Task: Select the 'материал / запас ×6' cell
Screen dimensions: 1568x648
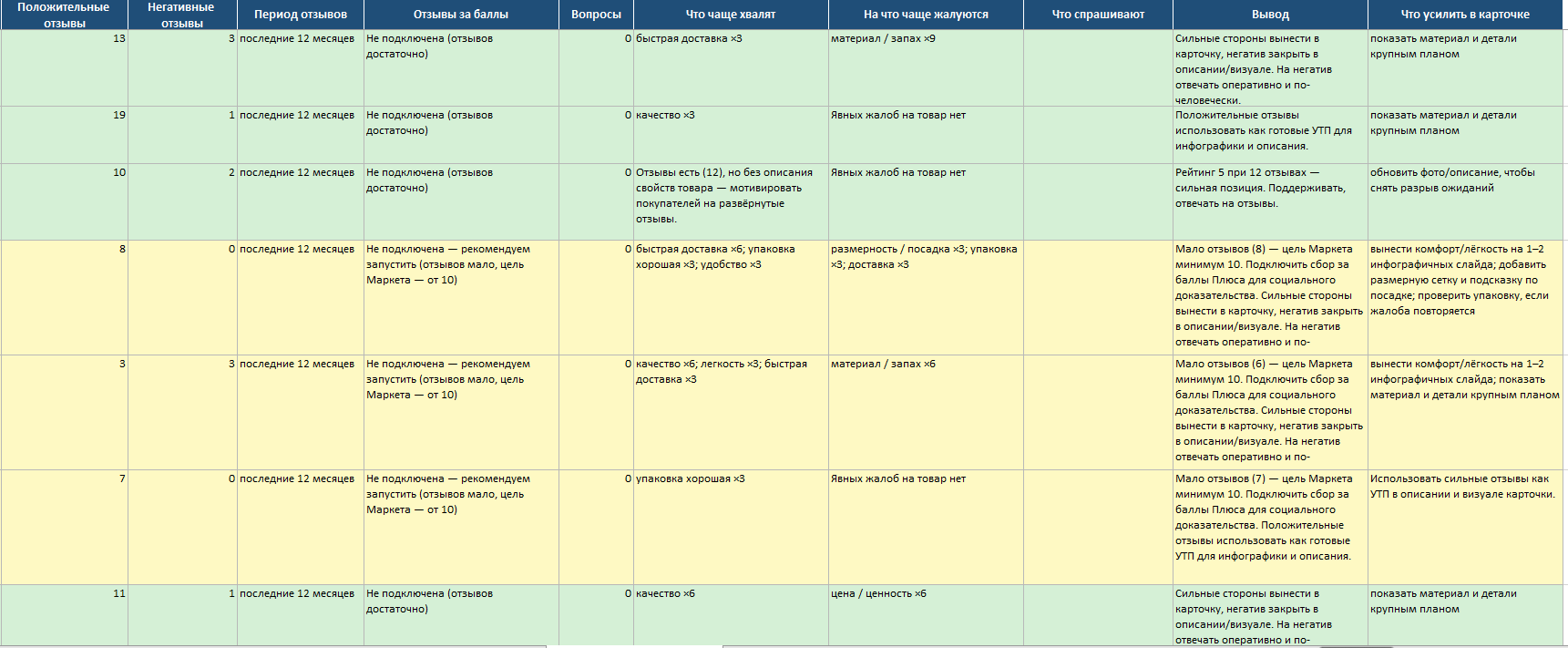Action: click(x=926, y=413)
